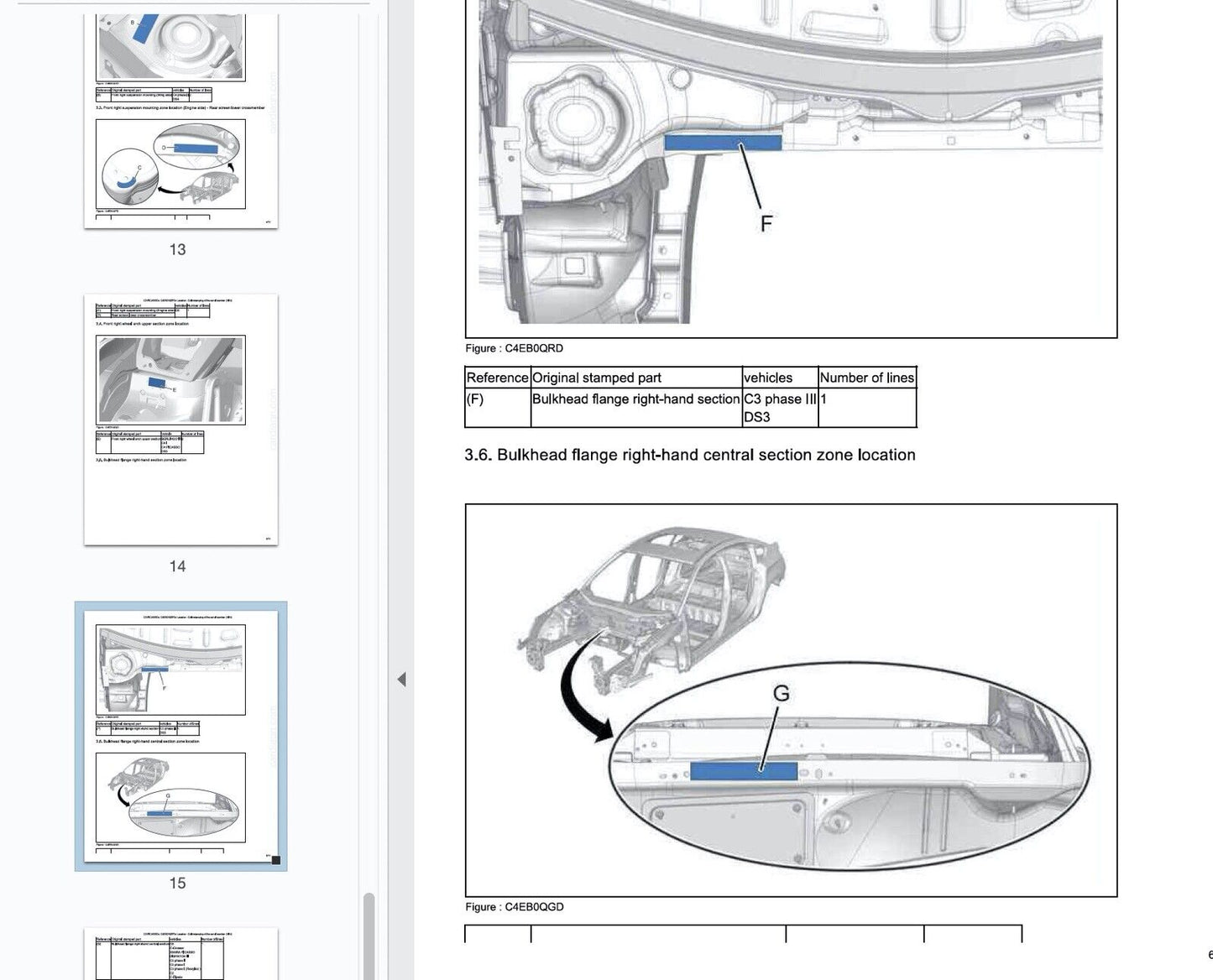
Task: Click the letter F callout label
Action: point(766,223)
